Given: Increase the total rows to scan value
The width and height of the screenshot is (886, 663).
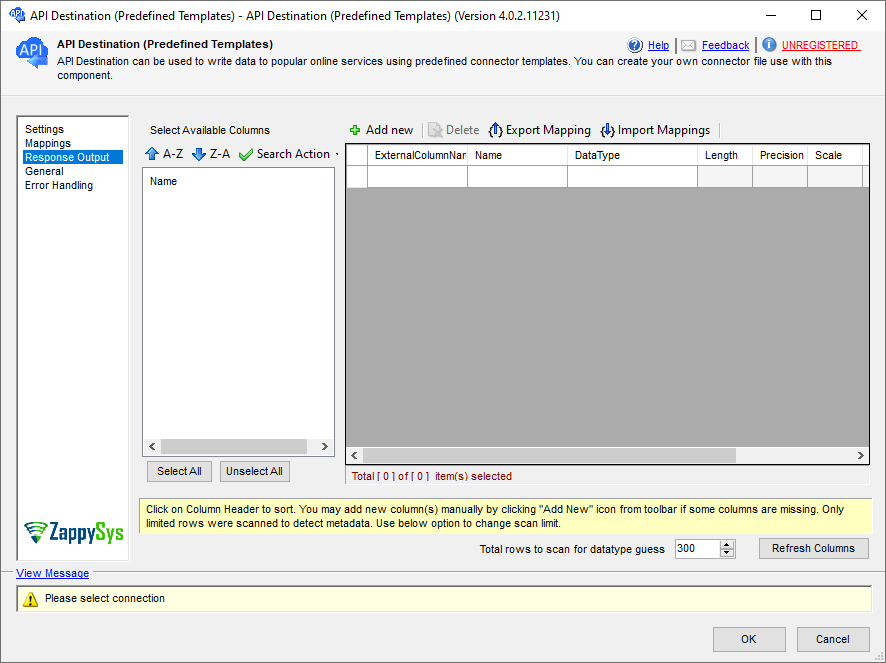Looking at the screenshot, I should [x=727, y=545].
